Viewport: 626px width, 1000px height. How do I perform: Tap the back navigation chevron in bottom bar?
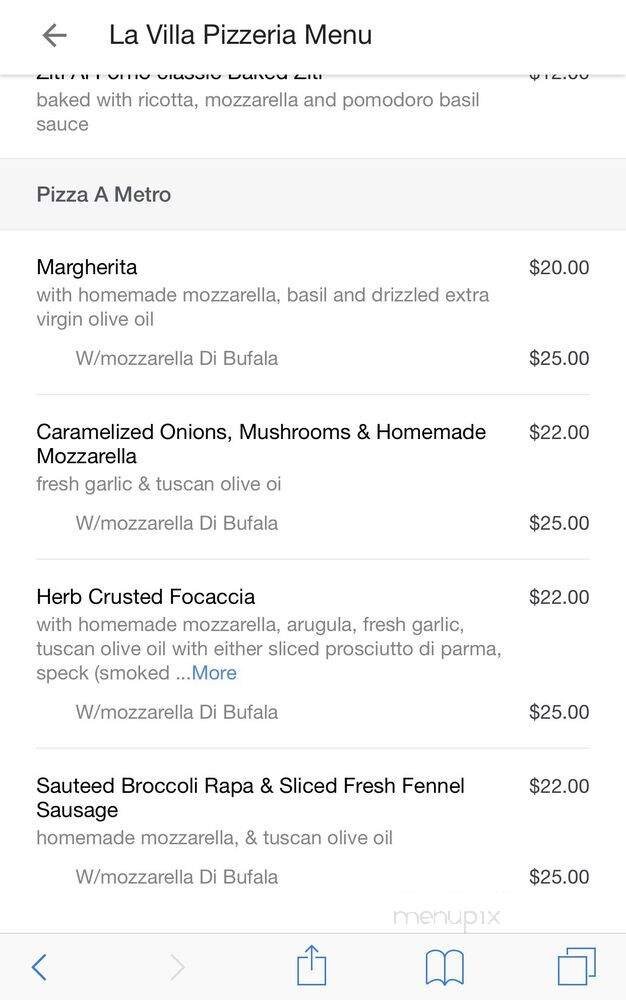pos(38,967)
